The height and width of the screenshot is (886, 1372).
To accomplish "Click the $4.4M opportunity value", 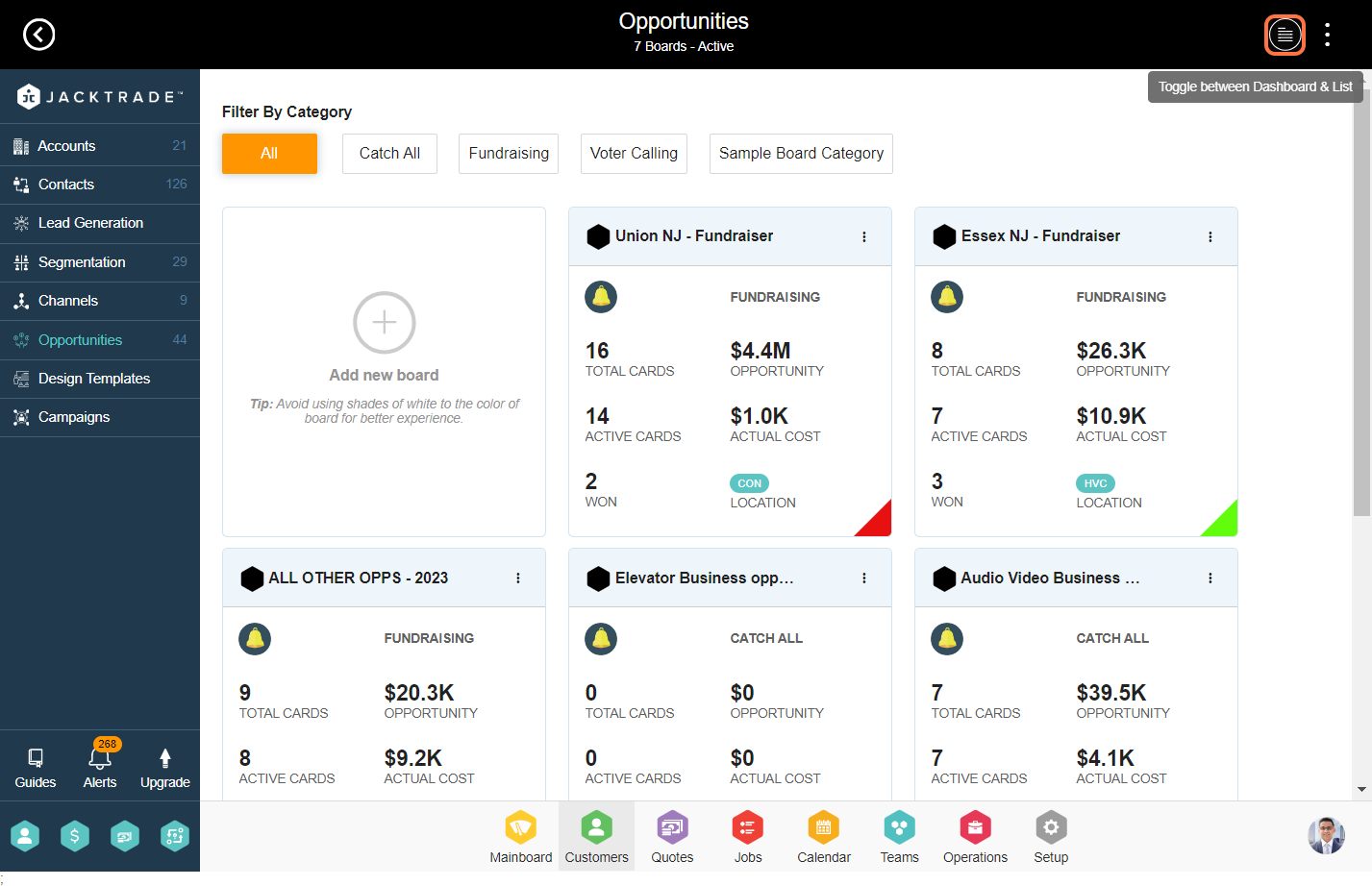I will click(x=761, y=351).
